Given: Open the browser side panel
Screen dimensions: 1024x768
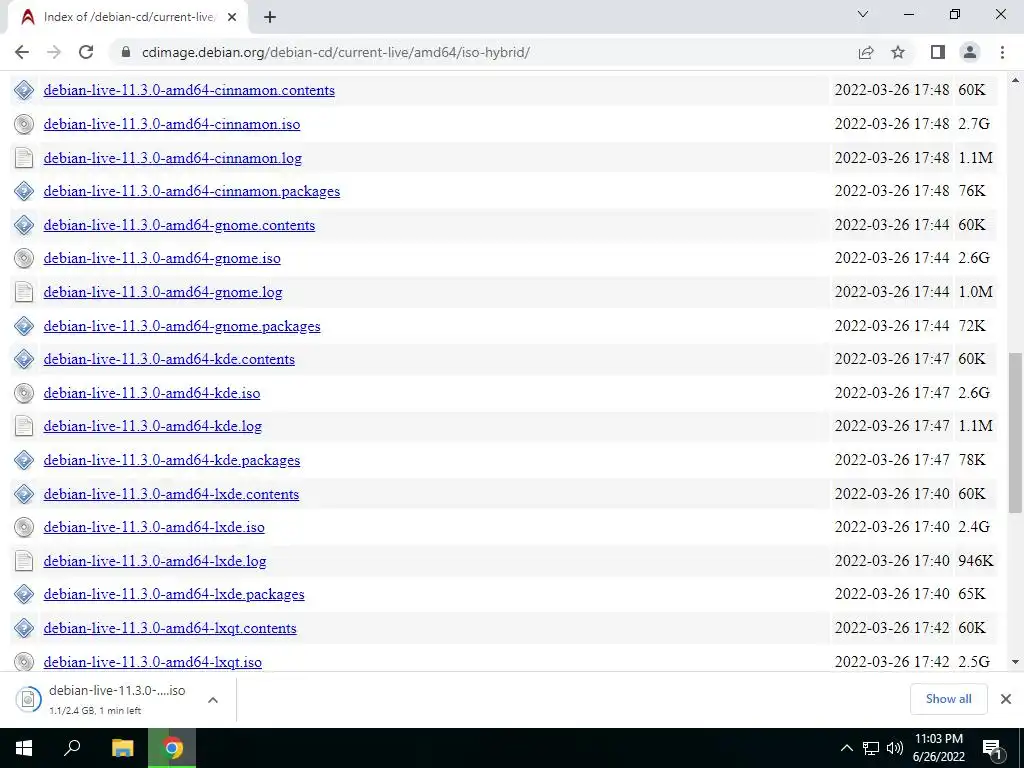Looking at the screenshot, I should (x=938, y=52).
